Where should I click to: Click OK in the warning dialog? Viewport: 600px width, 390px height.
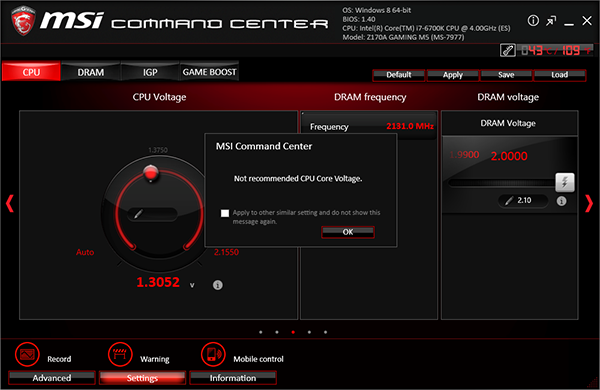click(x=348, y=232)
